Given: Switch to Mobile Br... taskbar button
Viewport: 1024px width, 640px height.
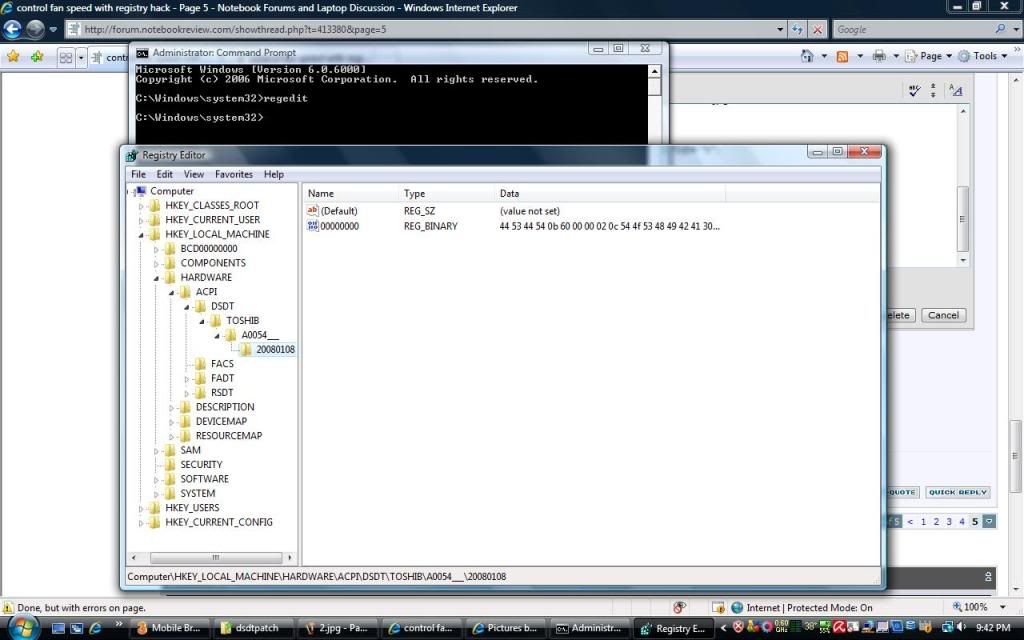Looking at the screenshot, I should [x=171, y=628].
